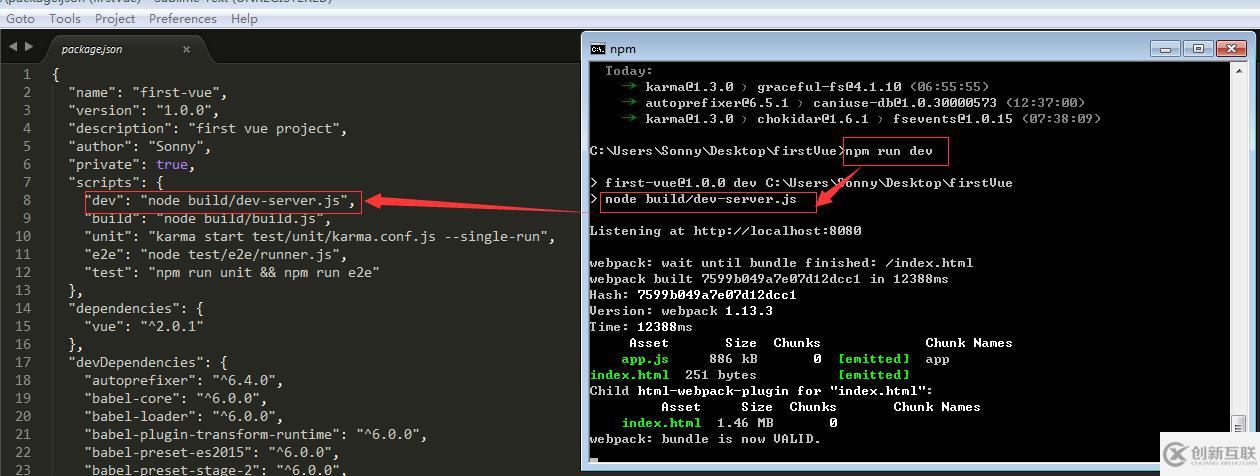Screen dimensions: 1260x476
Task: Click the graceful-fs@4.1.10 console line
Action: click(x=805, y=86)
